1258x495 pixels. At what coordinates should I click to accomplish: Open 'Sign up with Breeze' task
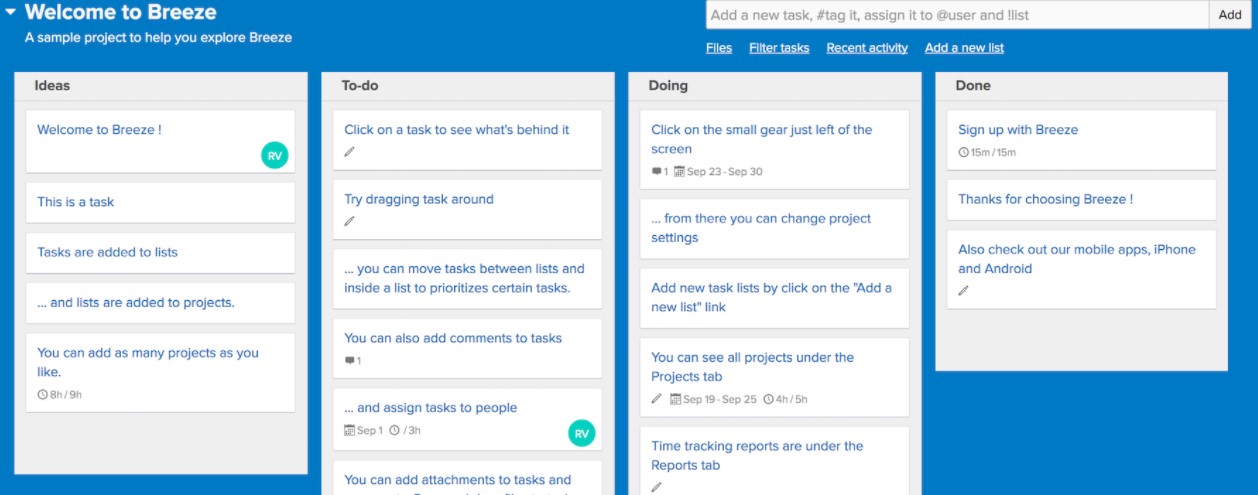[1081, 140]
